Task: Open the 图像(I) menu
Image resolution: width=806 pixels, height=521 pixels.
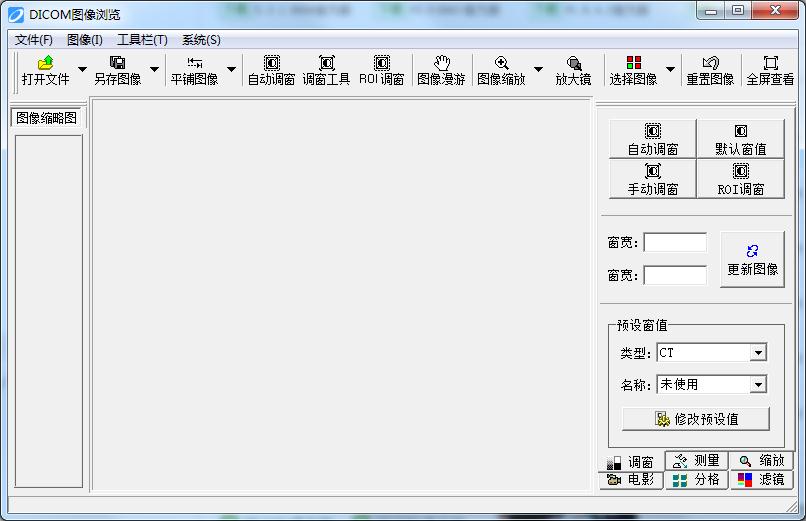Action: pos(85,40)
